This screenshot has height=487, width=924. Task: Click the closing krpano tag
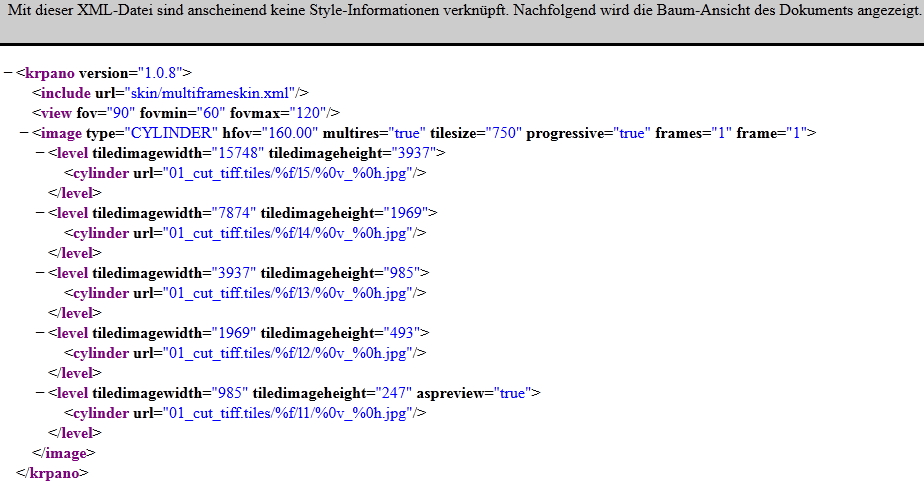tap(52, 473)
